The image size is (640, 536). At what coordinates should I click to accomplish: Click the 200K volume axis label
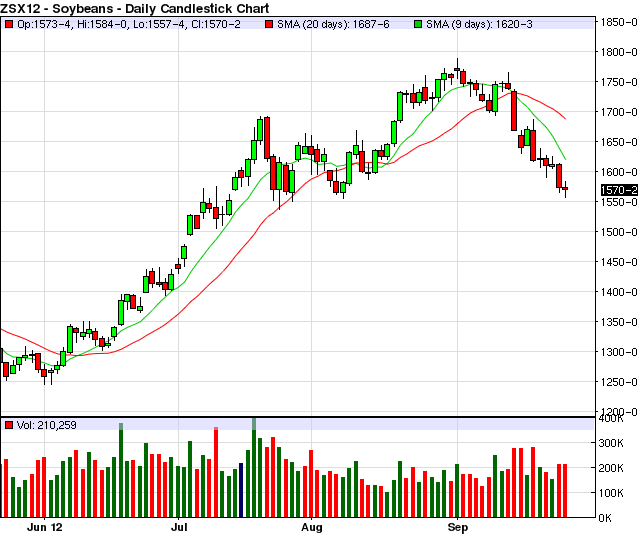pos(611,468)
